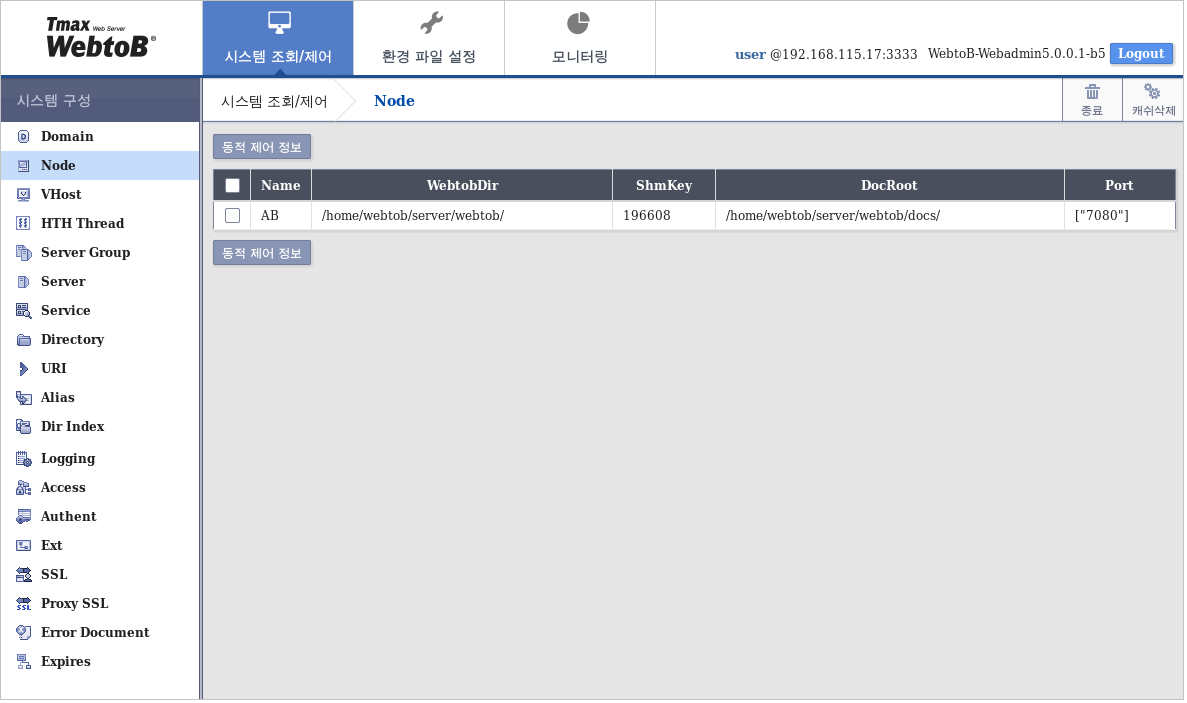Image resolution: width=1187 pixels, height=703 pixels.
Task: Click the 시스템 구성 sidebar header
Action: pos(100,101)
